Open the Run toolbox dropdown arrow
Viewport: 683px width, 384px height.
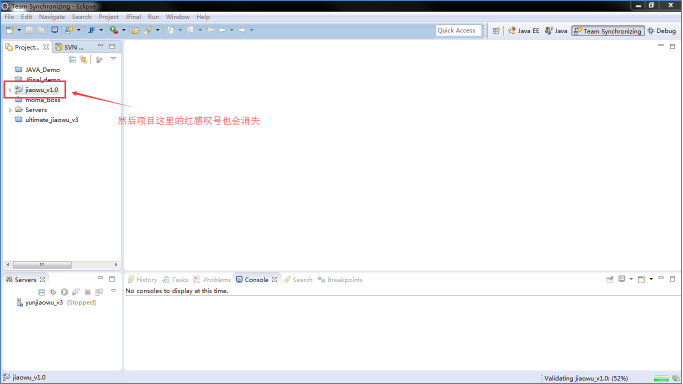123,30
